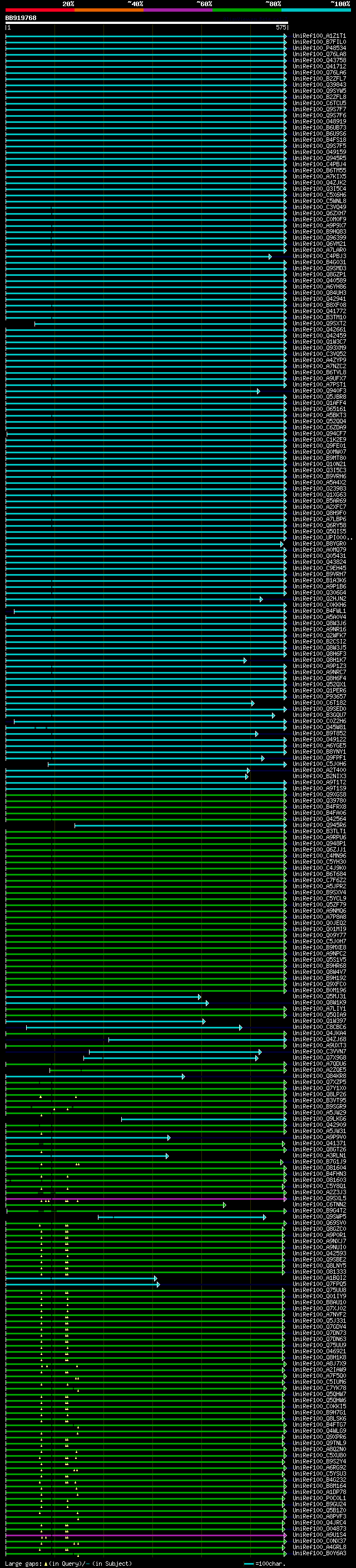This screenshot has width=356, height=1568.
Task: Click hit label UniRef100_B0M196
Action: (319, 990)
